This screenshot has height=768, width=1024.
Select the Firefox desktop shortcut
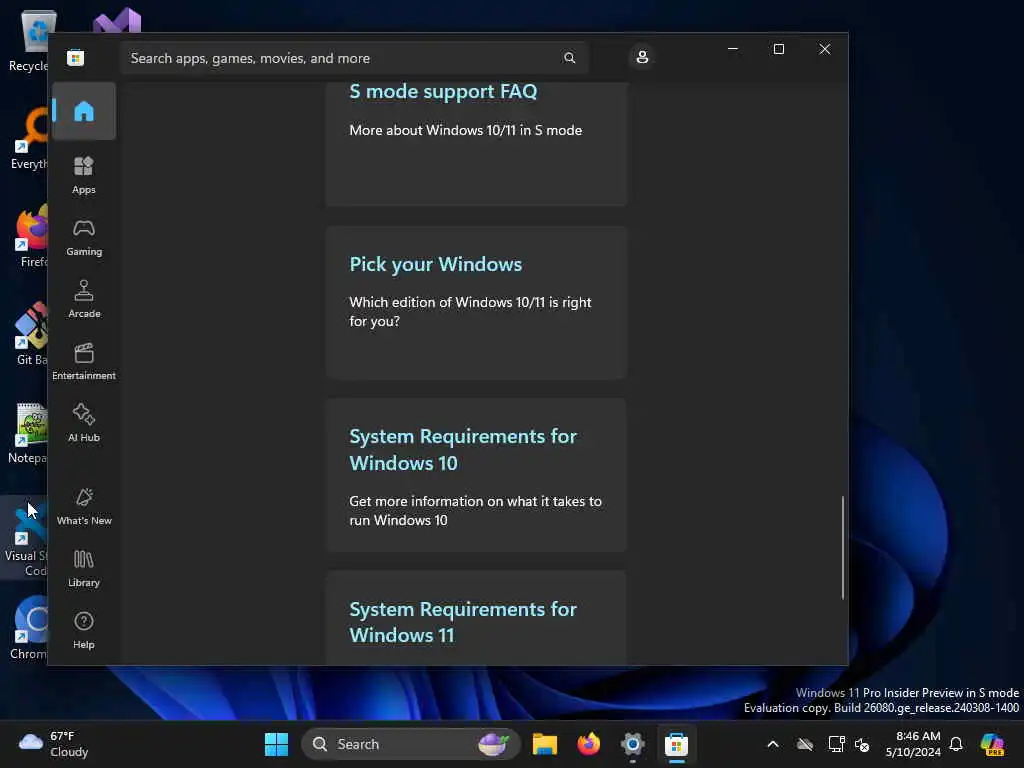tap(31, 236)
